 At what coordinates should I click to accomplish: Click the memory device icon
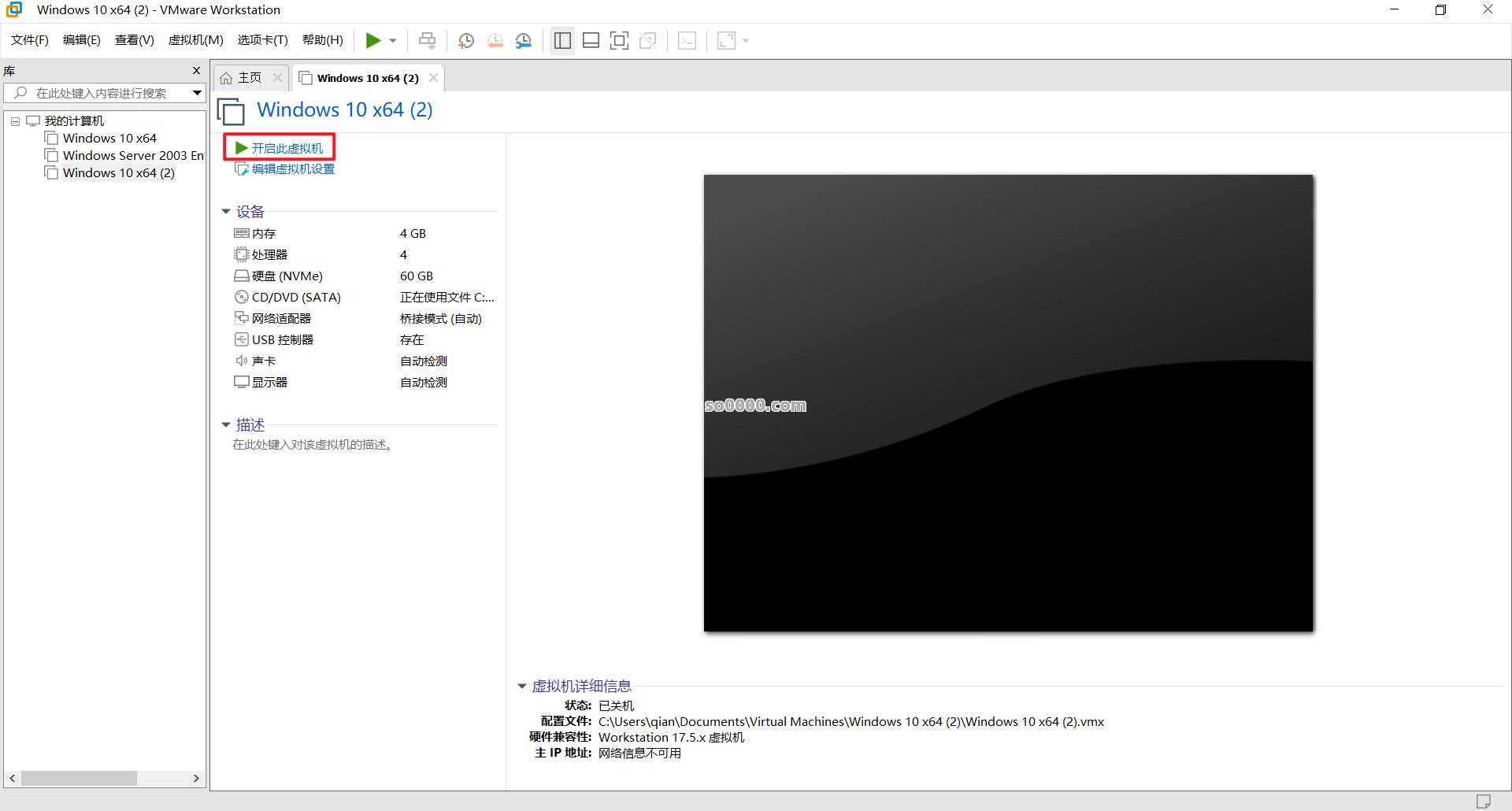(242, 233)
